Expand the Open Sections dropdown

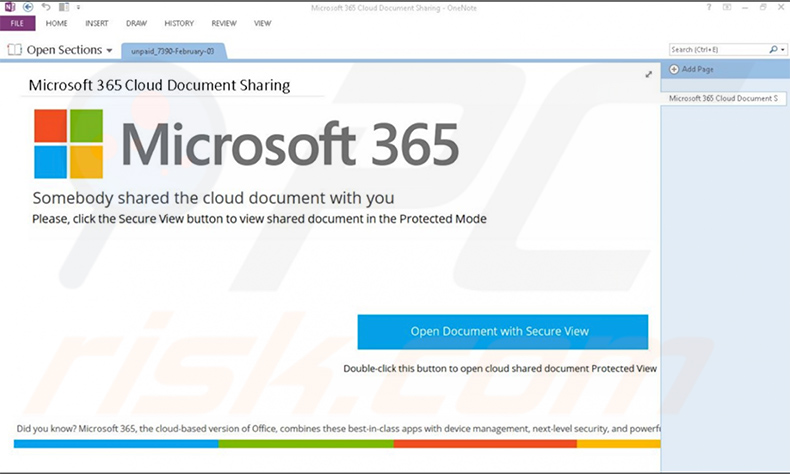(109, 50)
